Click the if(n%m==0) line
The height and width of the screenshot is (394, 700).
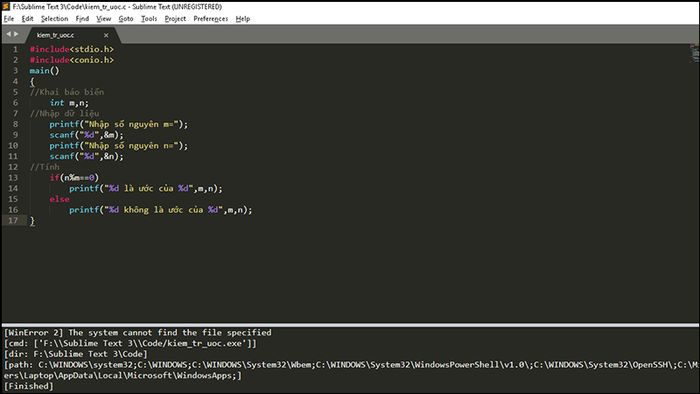(x=74, y=178)
